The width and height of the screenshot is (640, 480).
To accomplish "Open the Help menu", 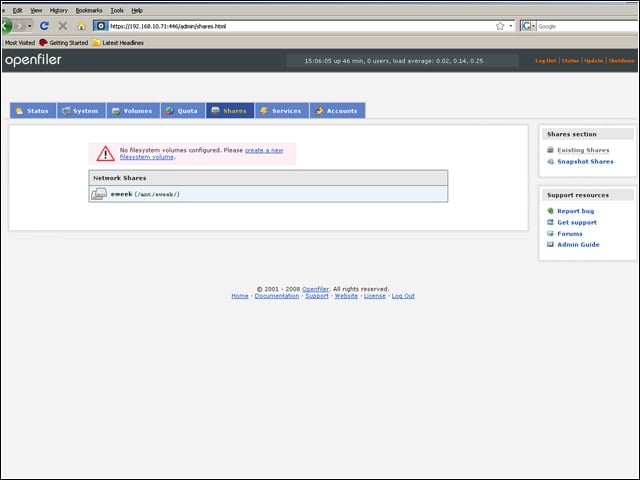I will [x=137, y=11].
